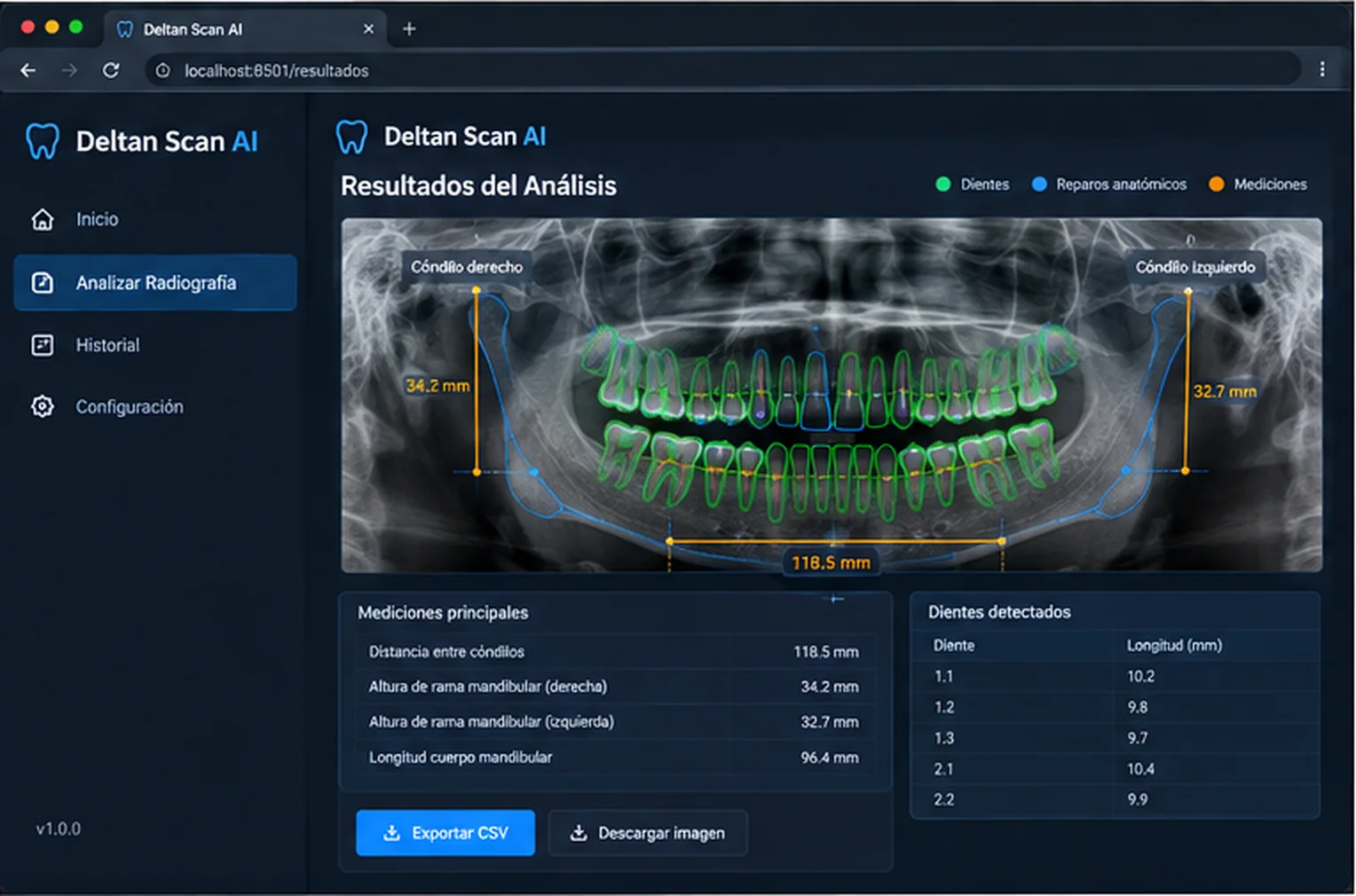This screenshot has width=1356, height=896.
Task: Go back with the browser arrow
Action: (28, 70)
